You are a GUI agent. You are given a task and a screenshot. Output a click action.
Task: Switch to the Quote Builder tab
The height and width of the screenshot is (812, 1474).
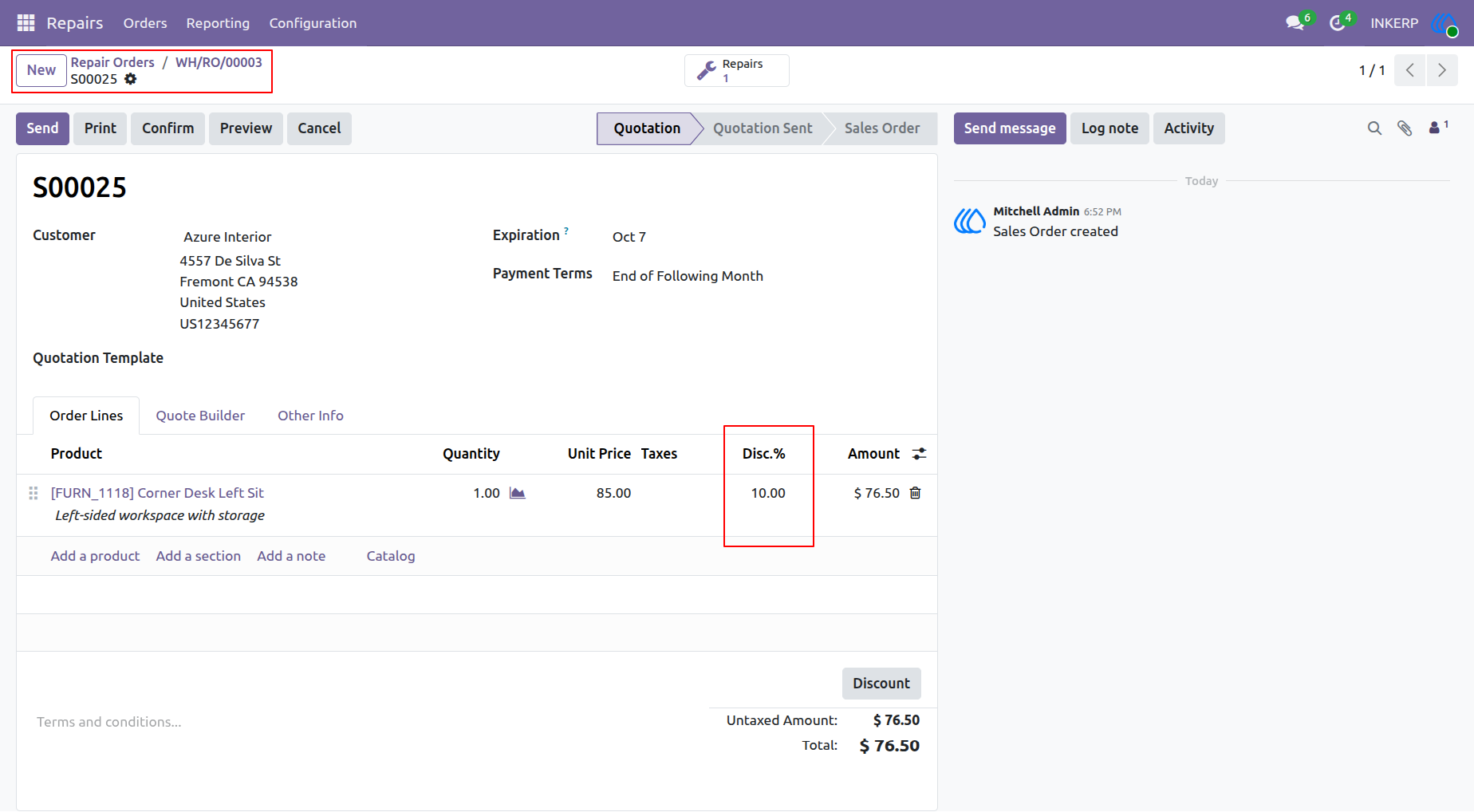(x=200, y=416)
